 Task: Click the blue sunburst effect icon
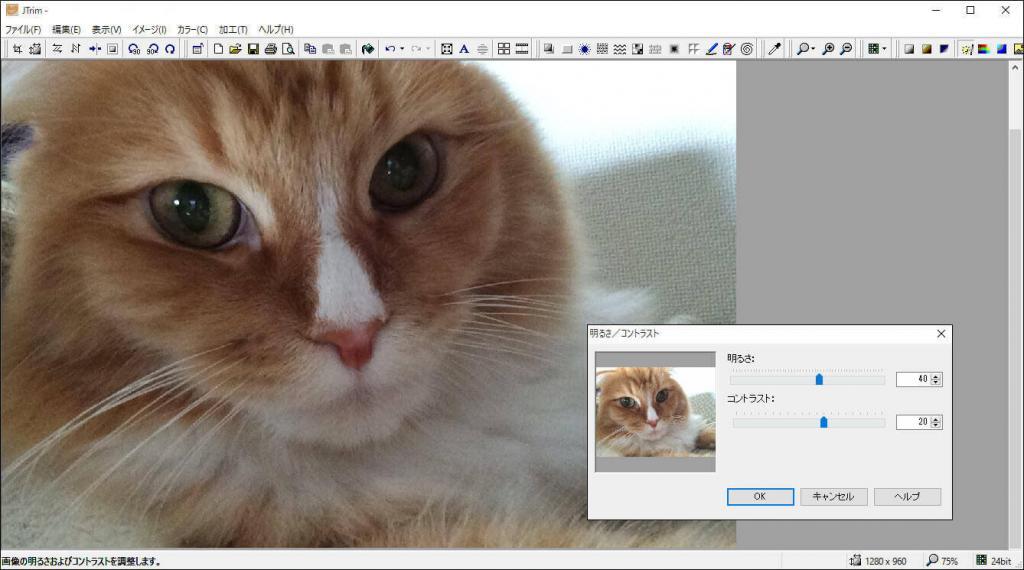pos(584,49)
